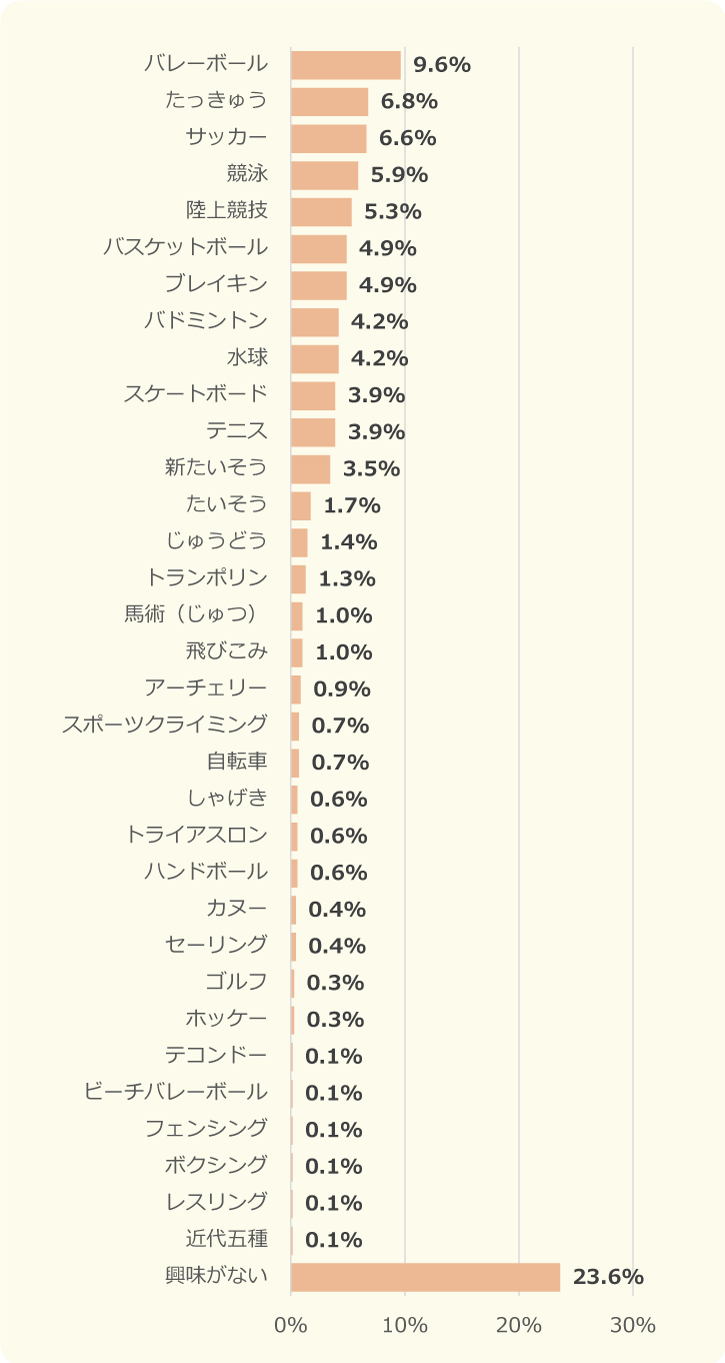
Task: Click the スポーツクライミング label
Action: coord(166,724)
